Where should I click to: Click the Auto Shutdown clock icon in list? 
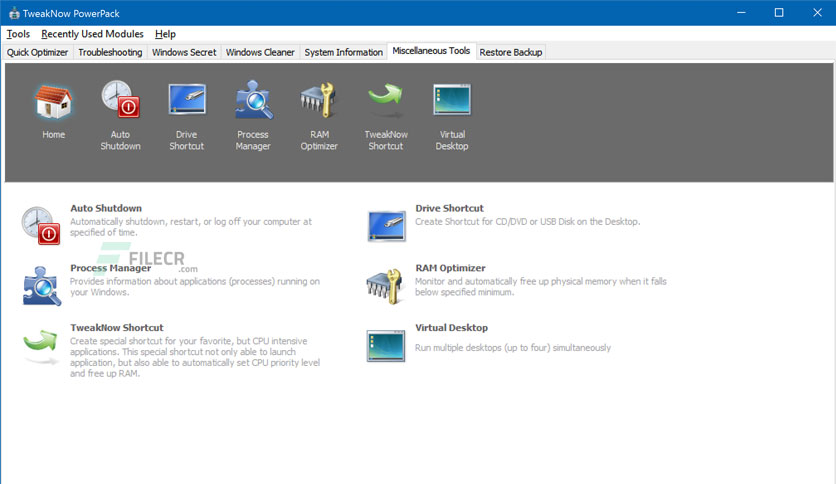[x=41, y=225]
